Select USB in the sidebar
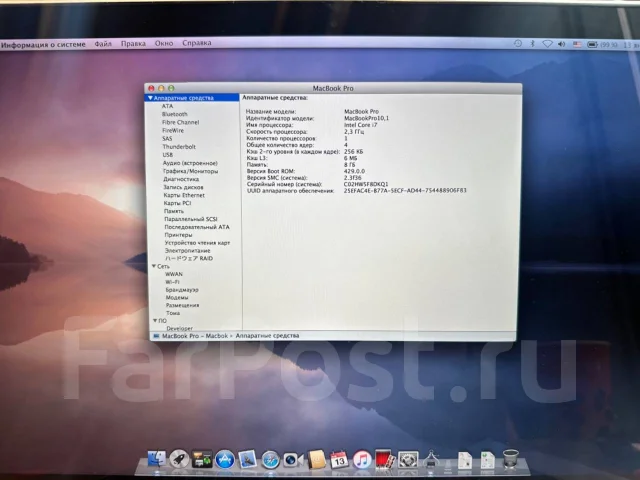The image size is (640, 480). pyautogui.click(x=168, y=155)
